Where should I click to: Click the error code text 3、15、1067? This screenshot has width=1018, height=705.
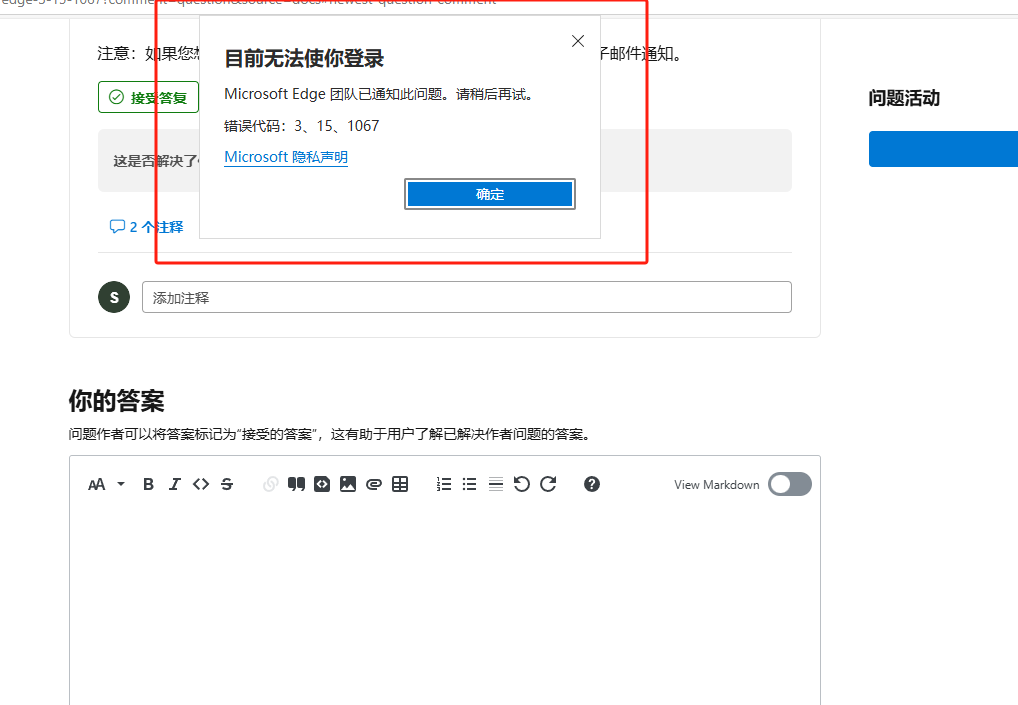(x=336, y=126)
